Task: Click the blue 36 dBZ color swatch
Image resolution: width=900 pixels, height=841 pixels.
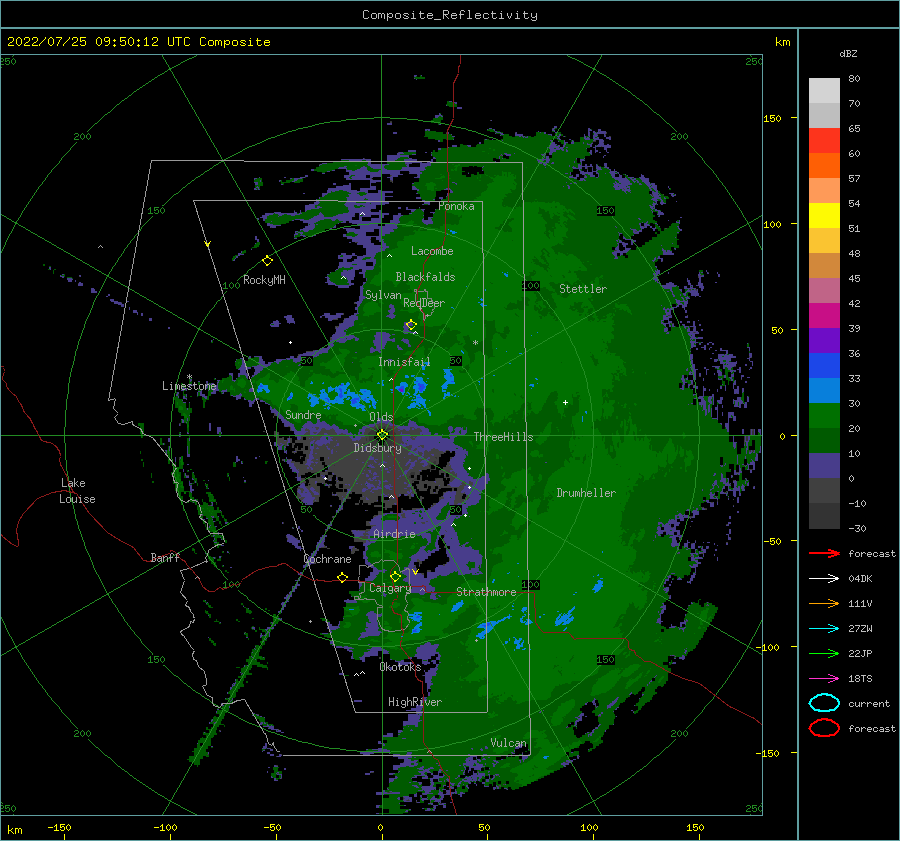Action: pyautogui.click(x=824, y=366)
